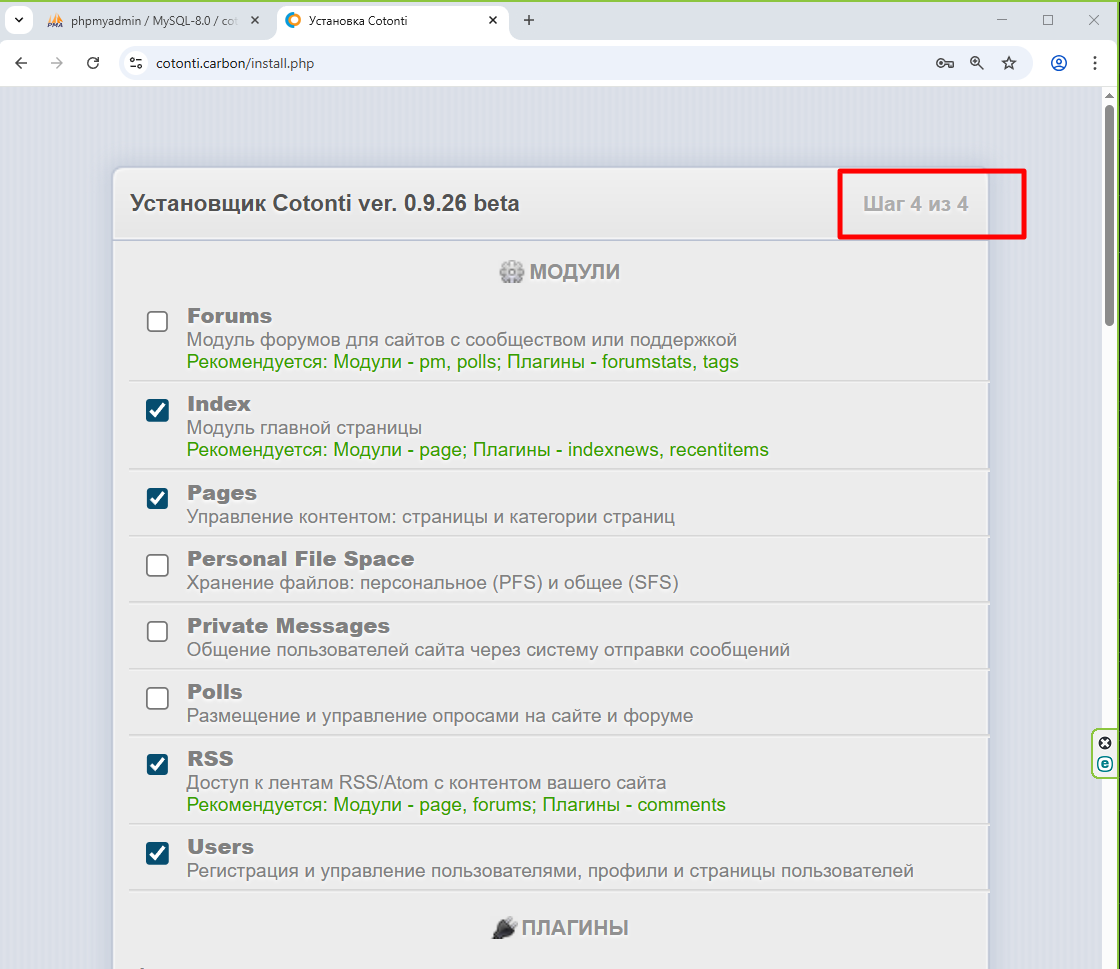The image size is (1120, 969).
Task: Open a new tab with plus button
Action: (x=529, y=21)
